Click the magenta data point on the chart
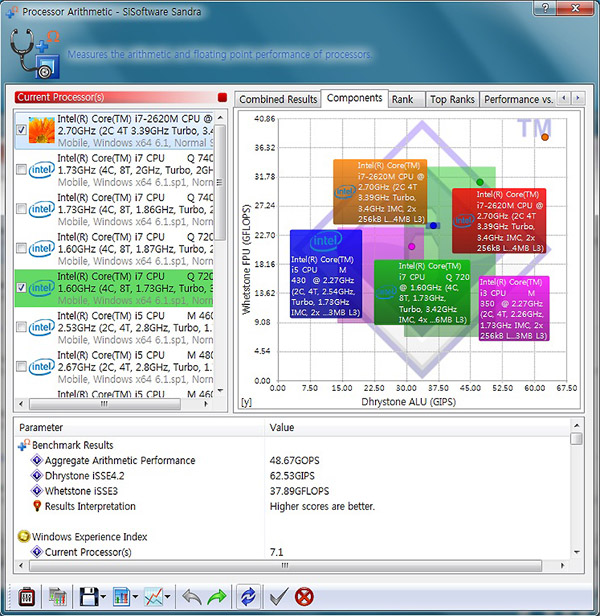Image resolution: width=600 pixels, height=616 pixels. (x=411, y=246)
